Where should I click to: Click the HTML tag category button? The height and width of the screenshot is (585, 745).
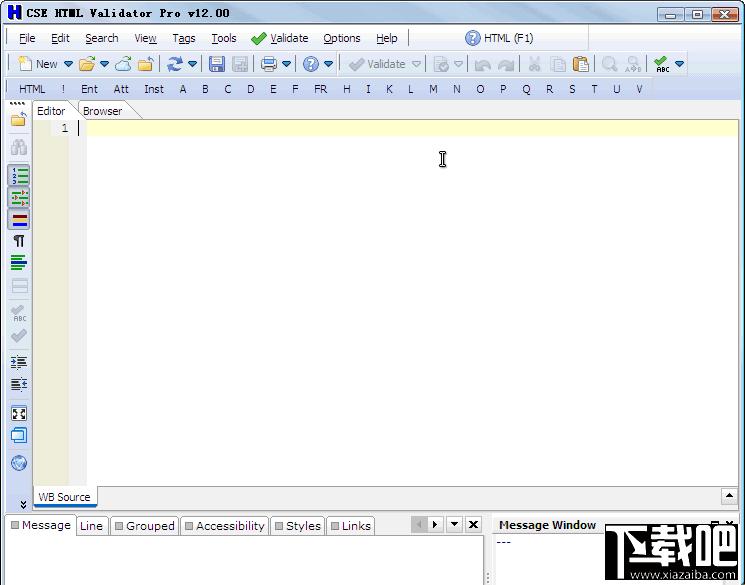(32, 89)
